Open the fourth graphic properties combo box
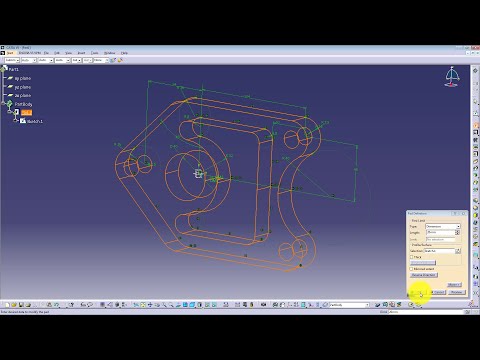The height and width of the screenshot is (360, 480). pos(62,60)
